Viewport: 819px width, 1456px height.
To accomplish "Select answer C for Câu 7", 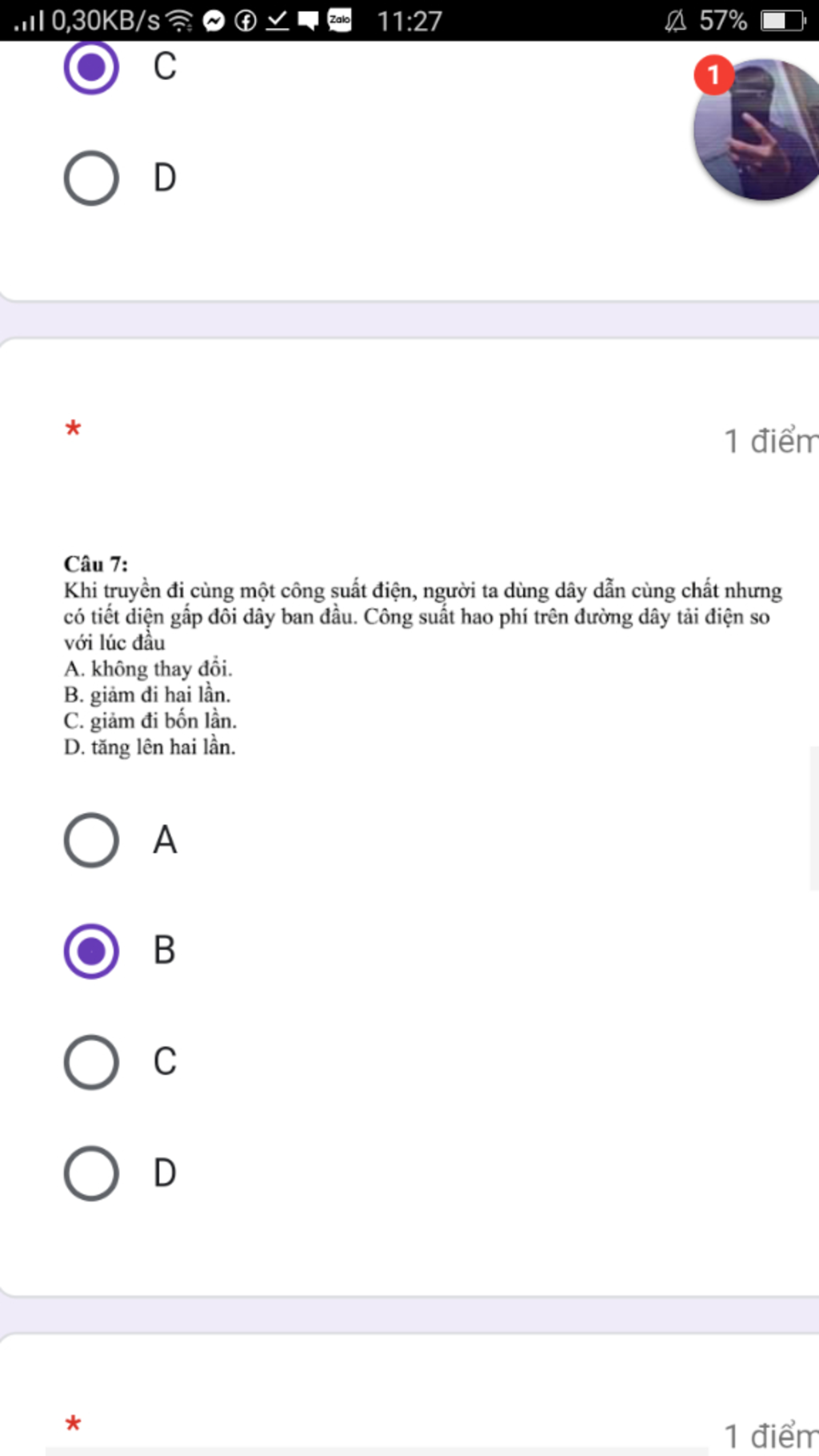I will pos(91,1062).
